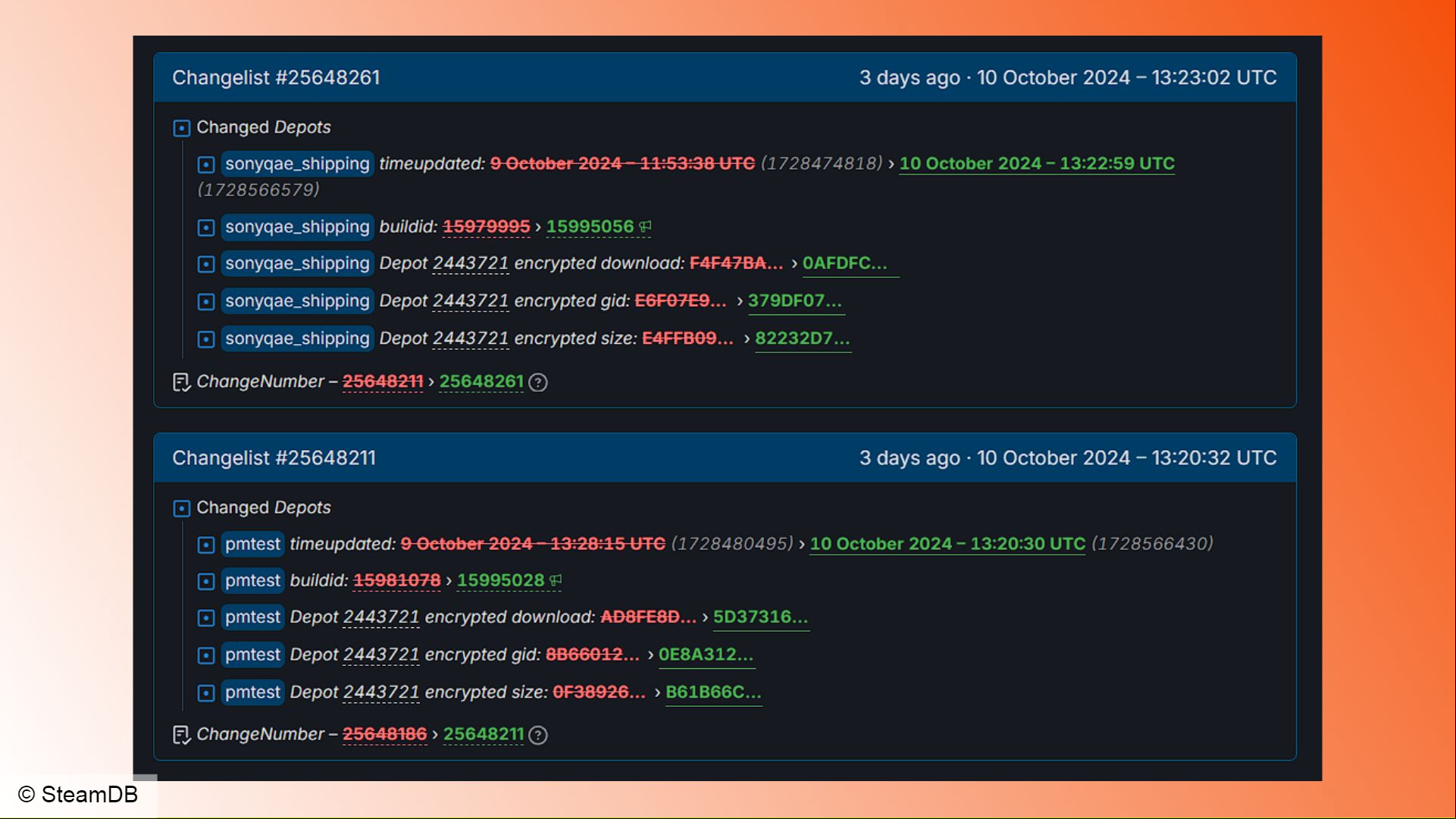Click the icon beside sonyqae_shipping encrypted gid
Screen dimensions: 1456x819
coord(205,302)
